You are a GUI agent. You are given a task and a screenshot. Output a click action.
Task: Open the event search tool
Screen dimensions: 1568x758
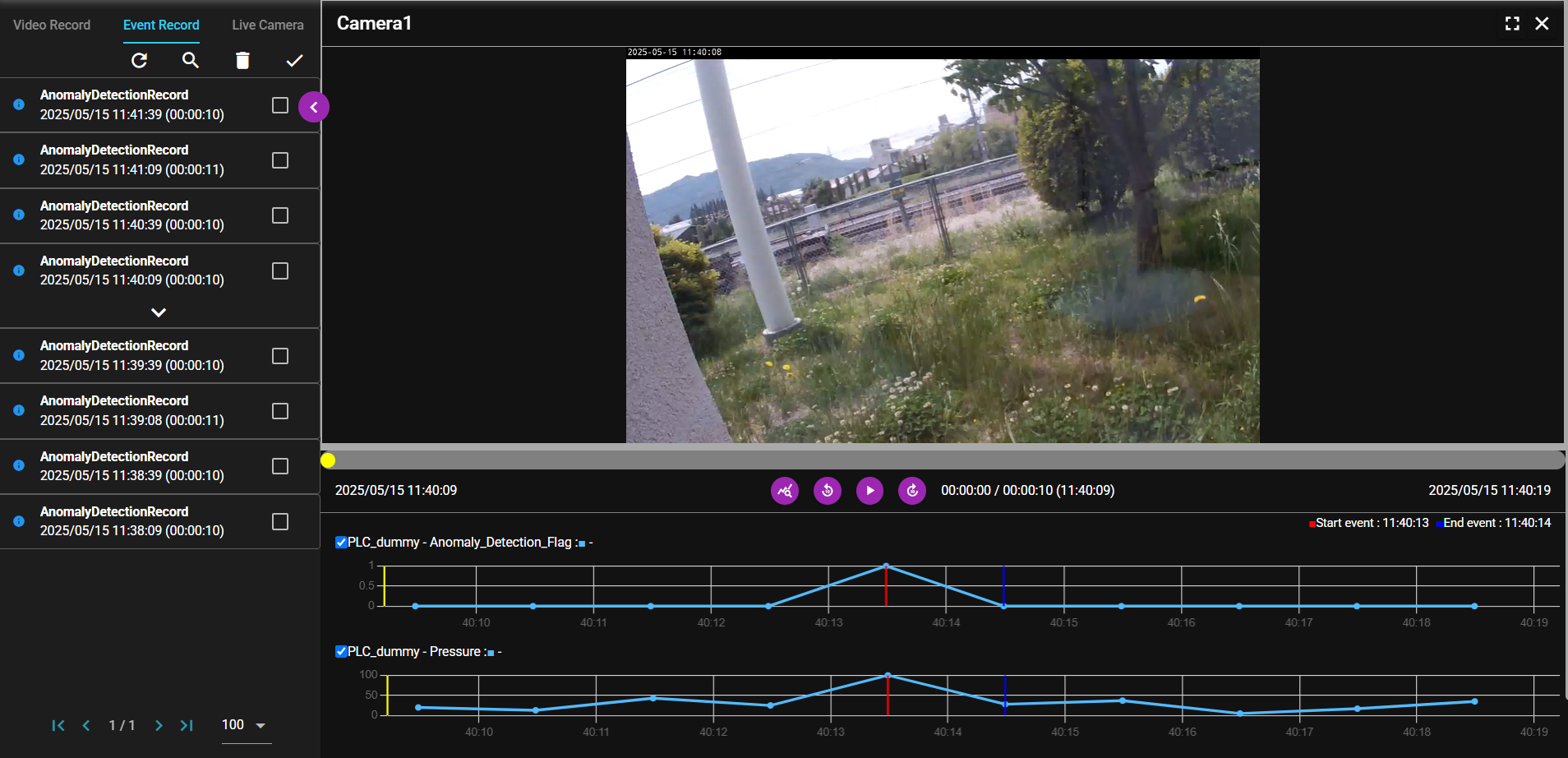(190, 60)
